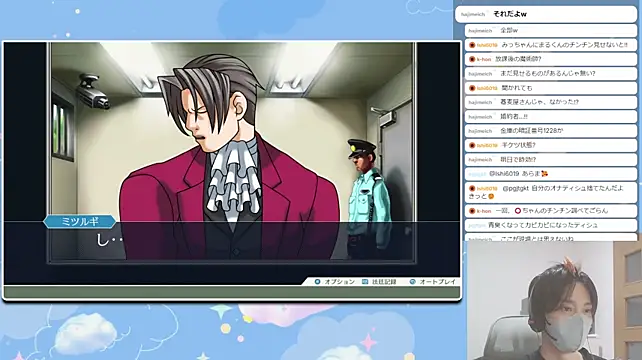Click hajimeich username on 全部w message
This screenshot has height=360, width=642.
(480, 31)
